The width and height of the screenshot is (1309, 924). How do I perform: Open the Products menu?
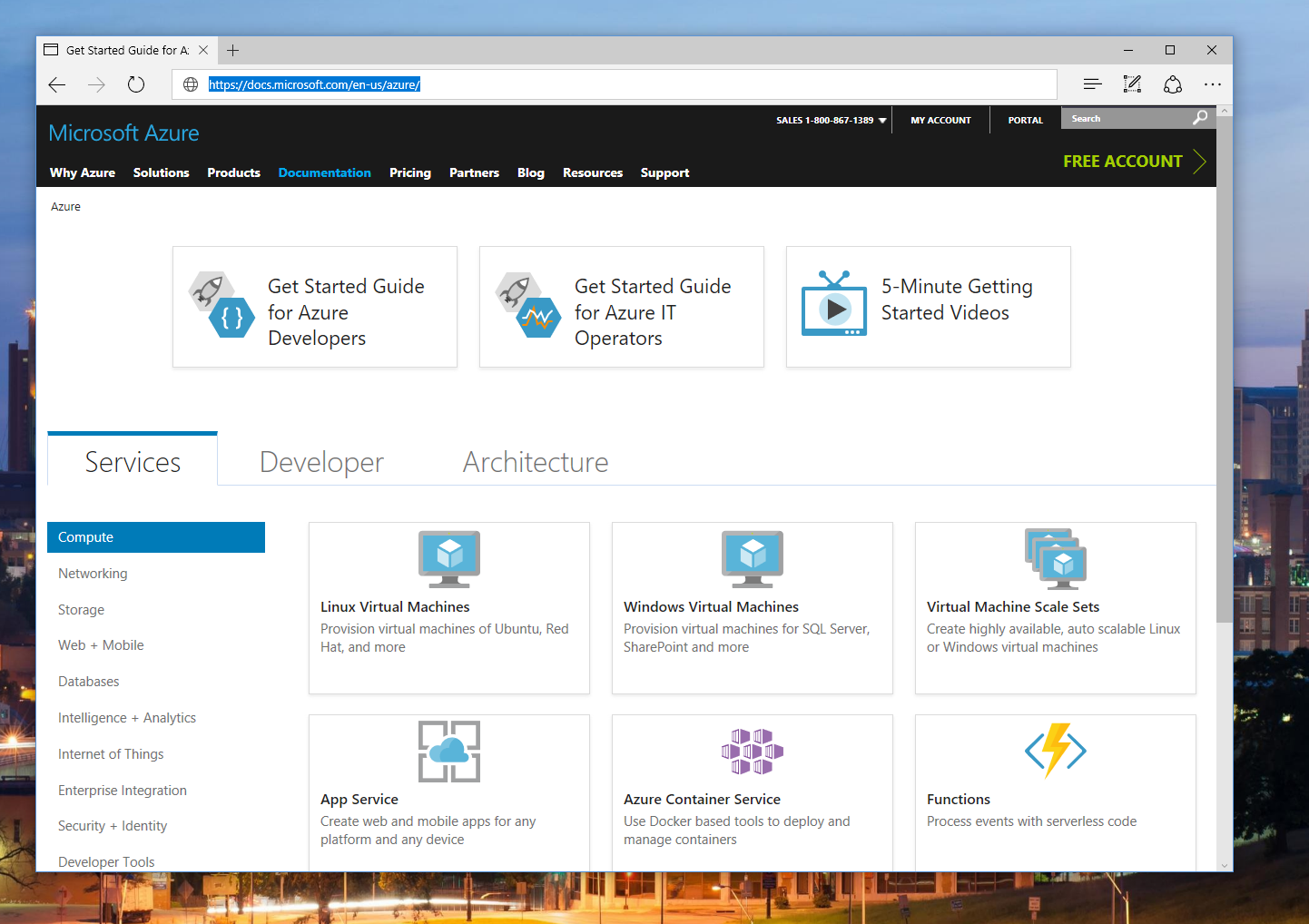point(233,172)
